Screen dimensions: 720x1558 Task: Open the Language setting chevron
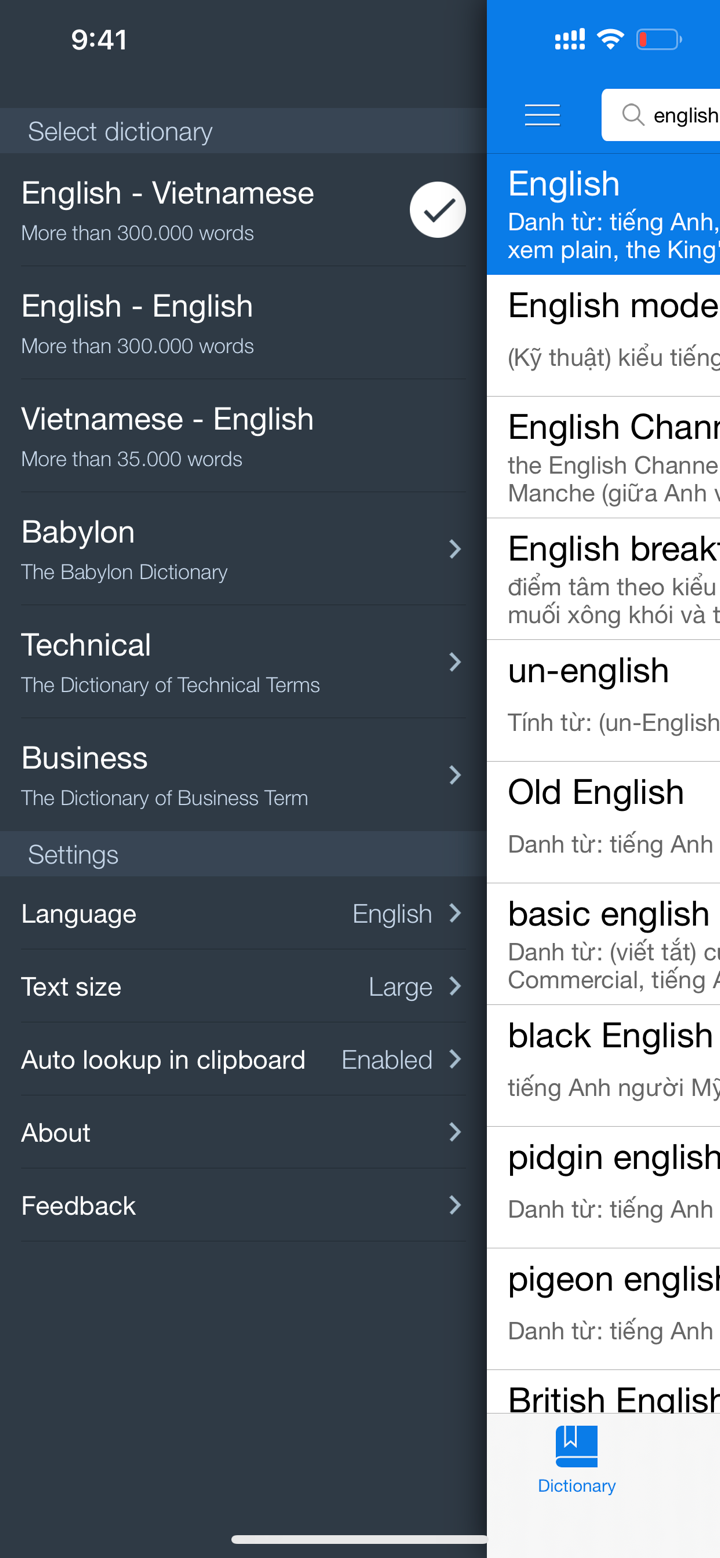point(455,912)
